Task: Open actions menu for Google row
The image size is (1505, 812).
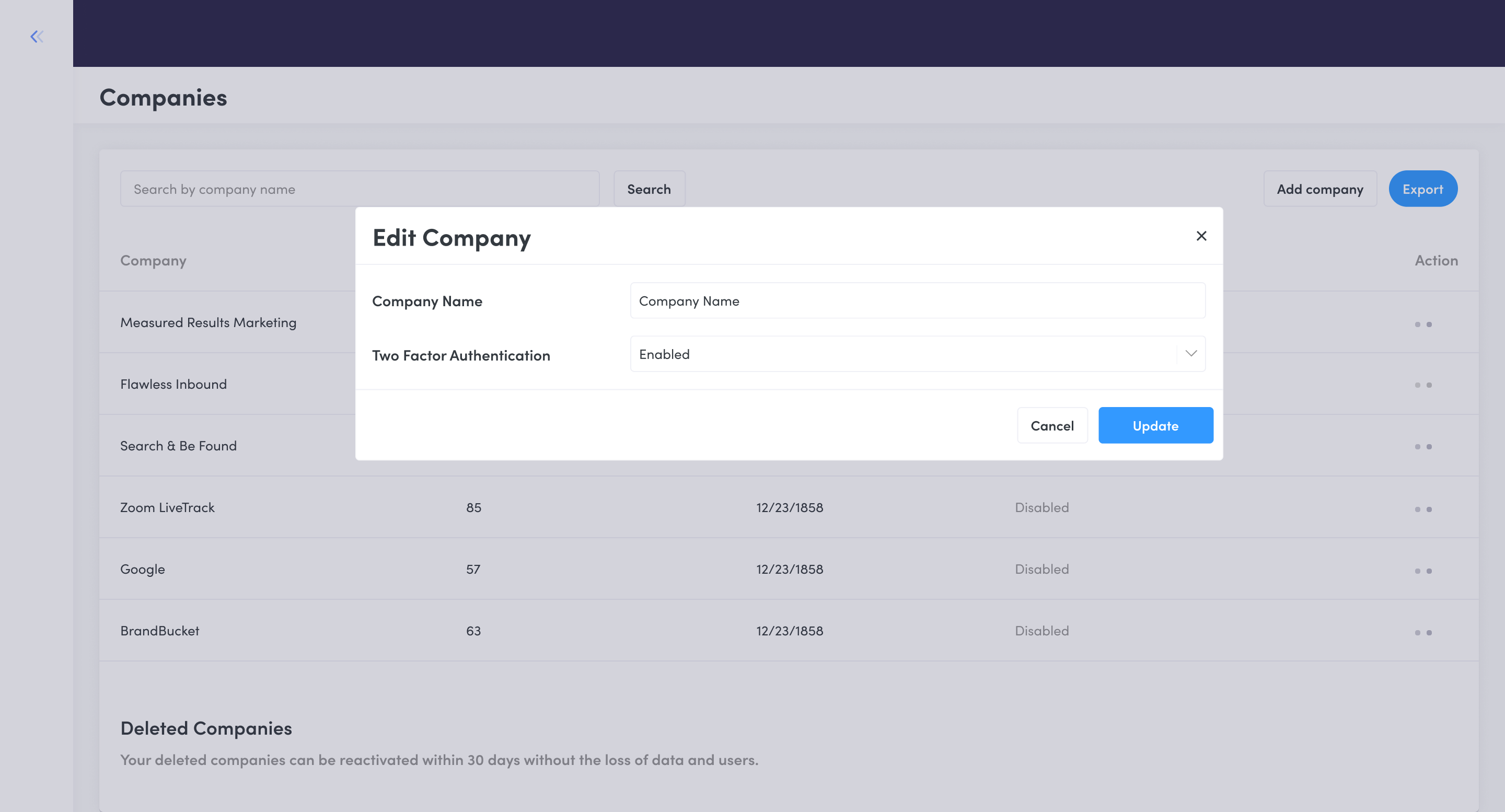Action: pos(1422,571)
